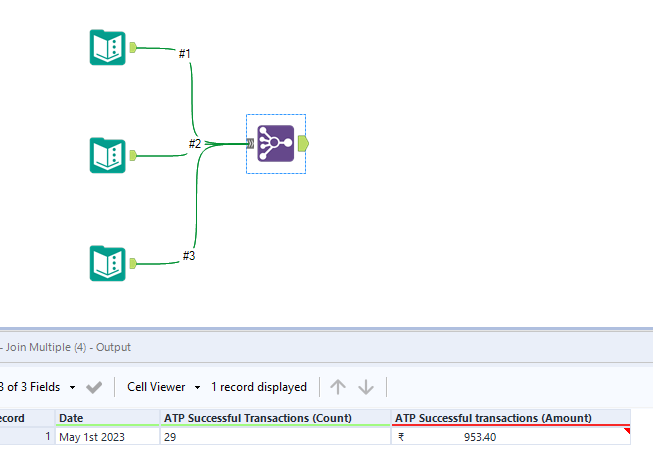Click the Date column header
The image size is (653, 458).
click(x=108, y=418)
